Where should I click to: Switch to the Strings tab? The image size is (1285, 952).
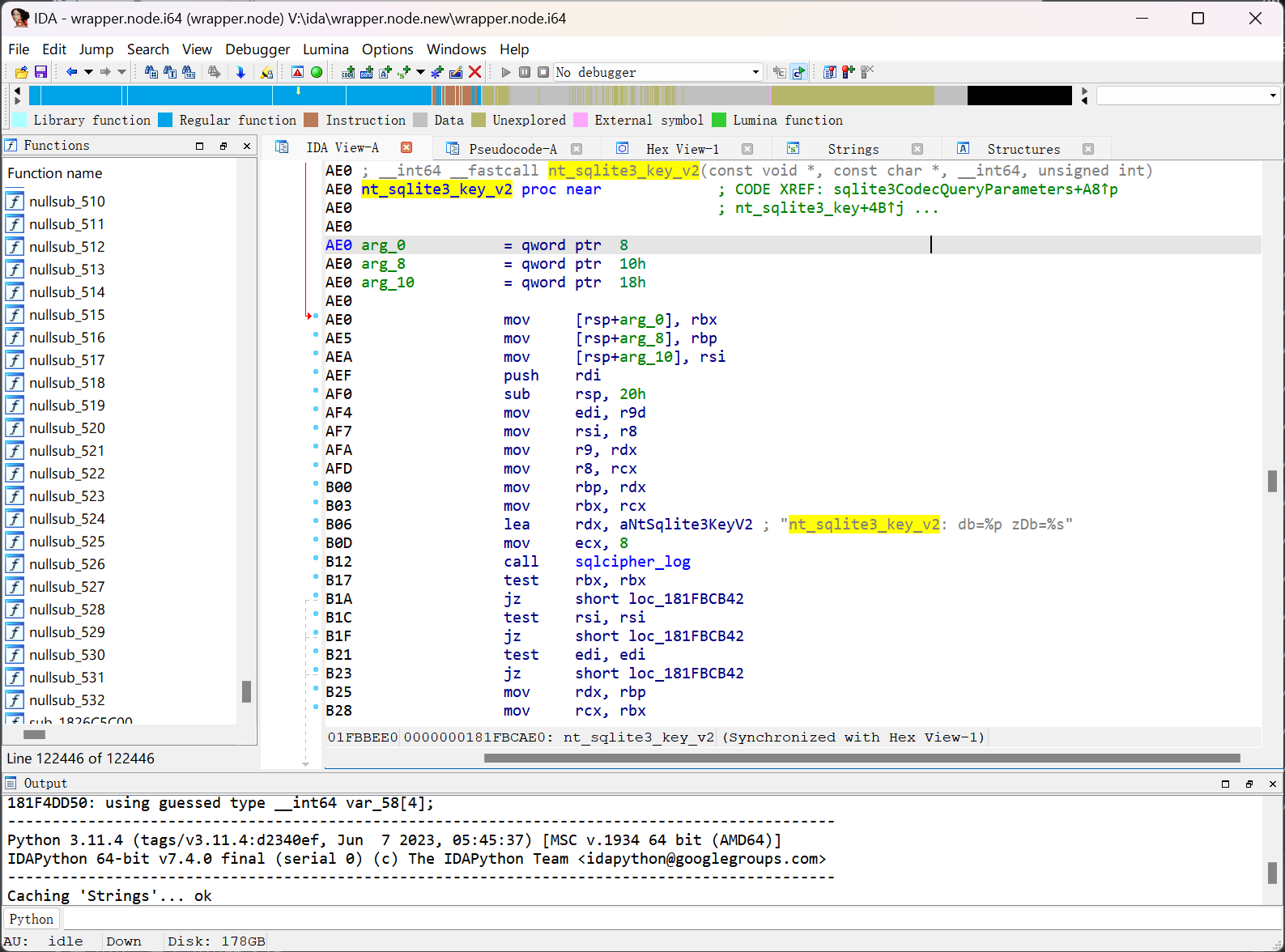click(853, 149)
